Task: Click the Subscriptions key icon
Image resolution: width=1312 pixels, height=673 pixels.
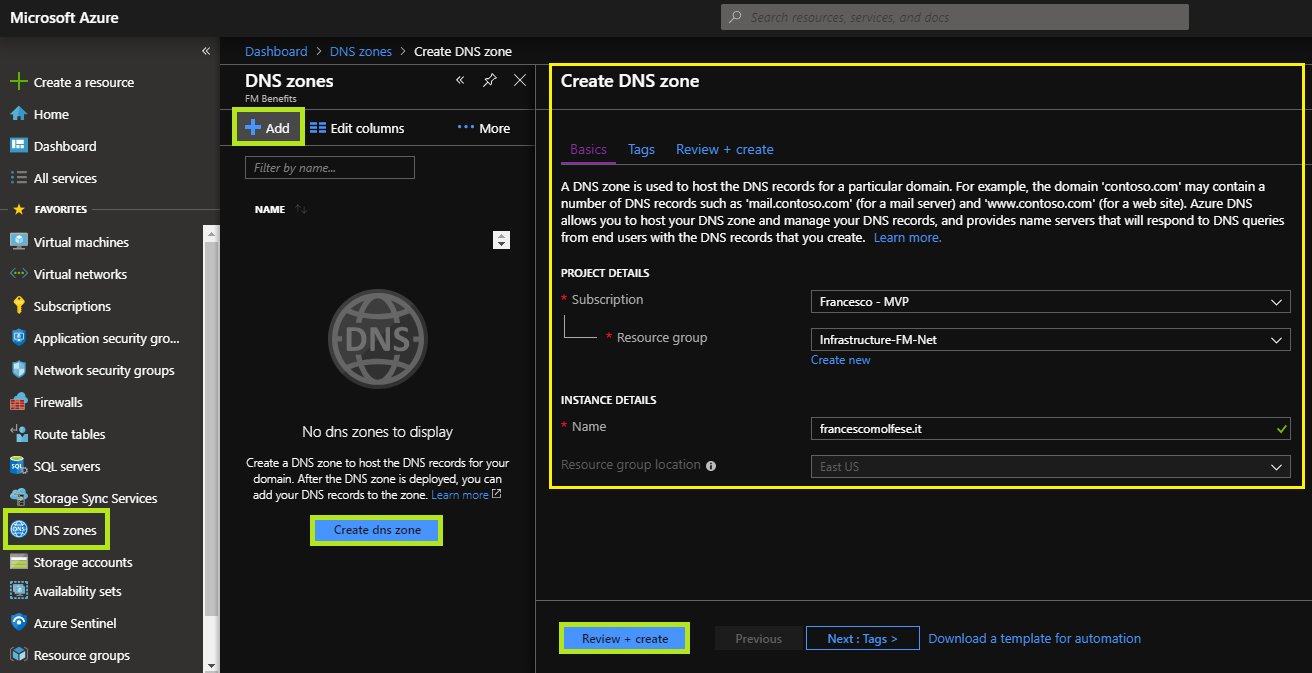Action: (18, 306)
